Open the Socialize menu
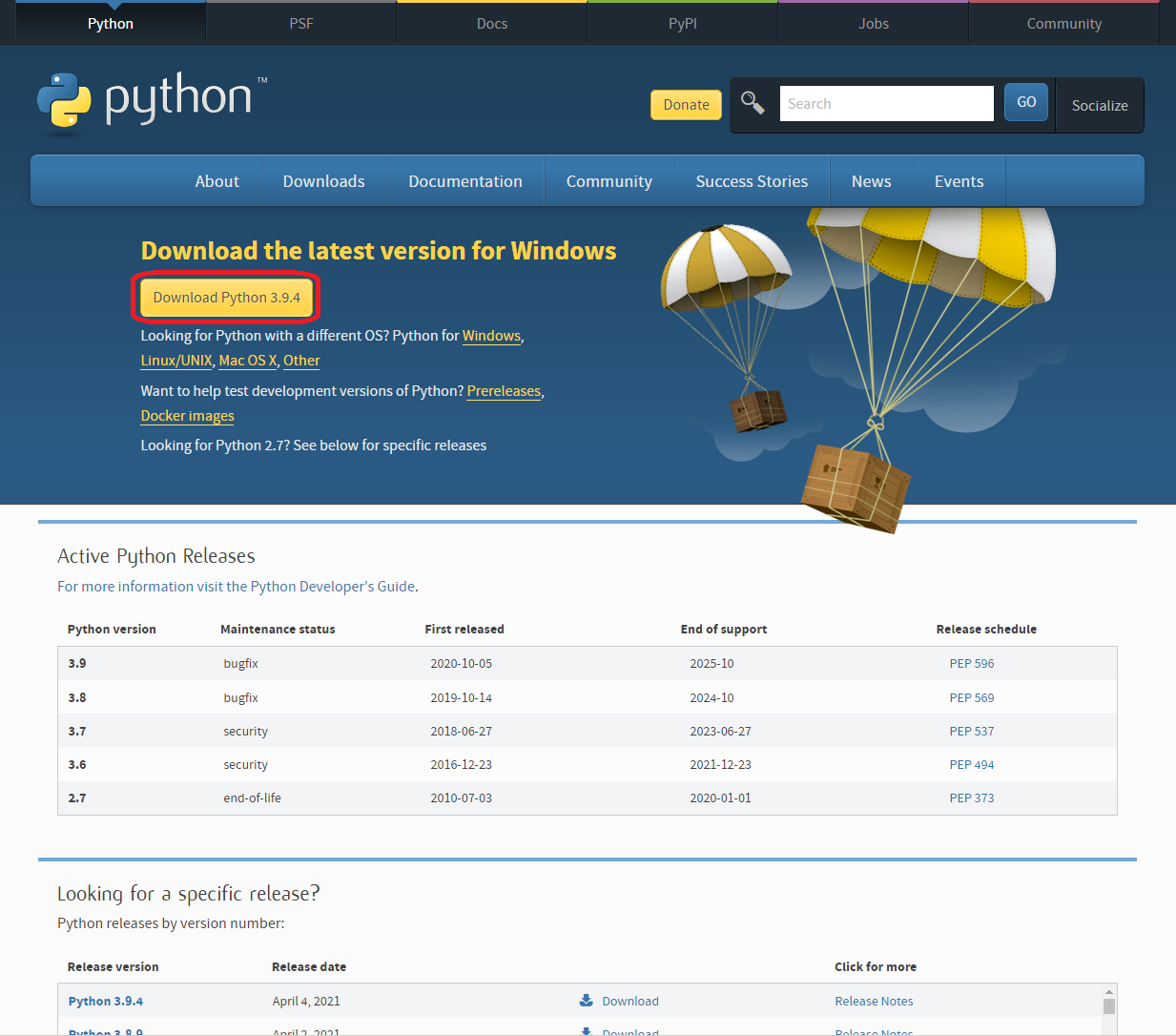The width and height of the screenshot is (1176, 1036). tap(1100, 105)
